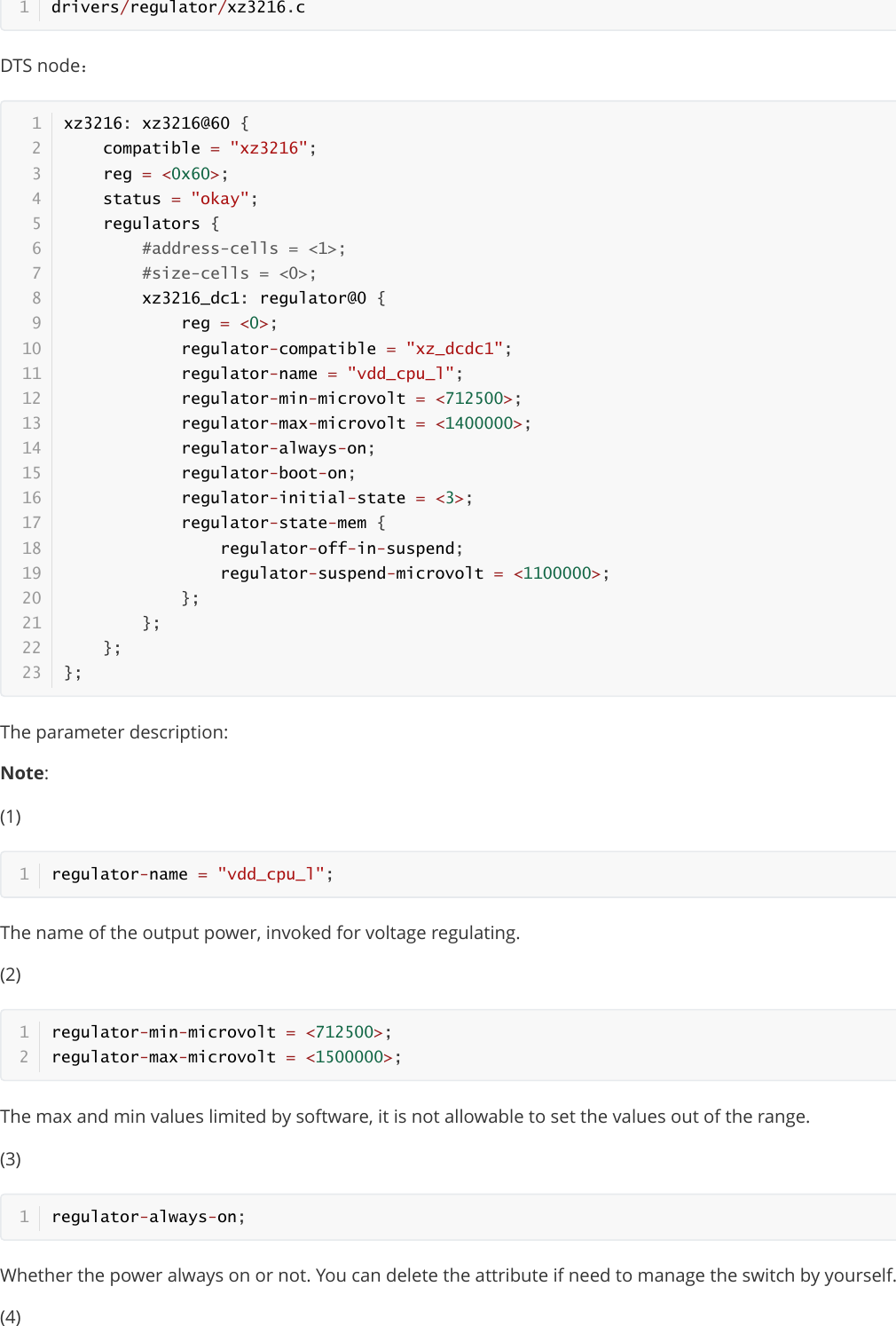Click the status = "okay" line
Viewport: 896px width, 1326px height.
pyautogui.click(x=180, y=199)
